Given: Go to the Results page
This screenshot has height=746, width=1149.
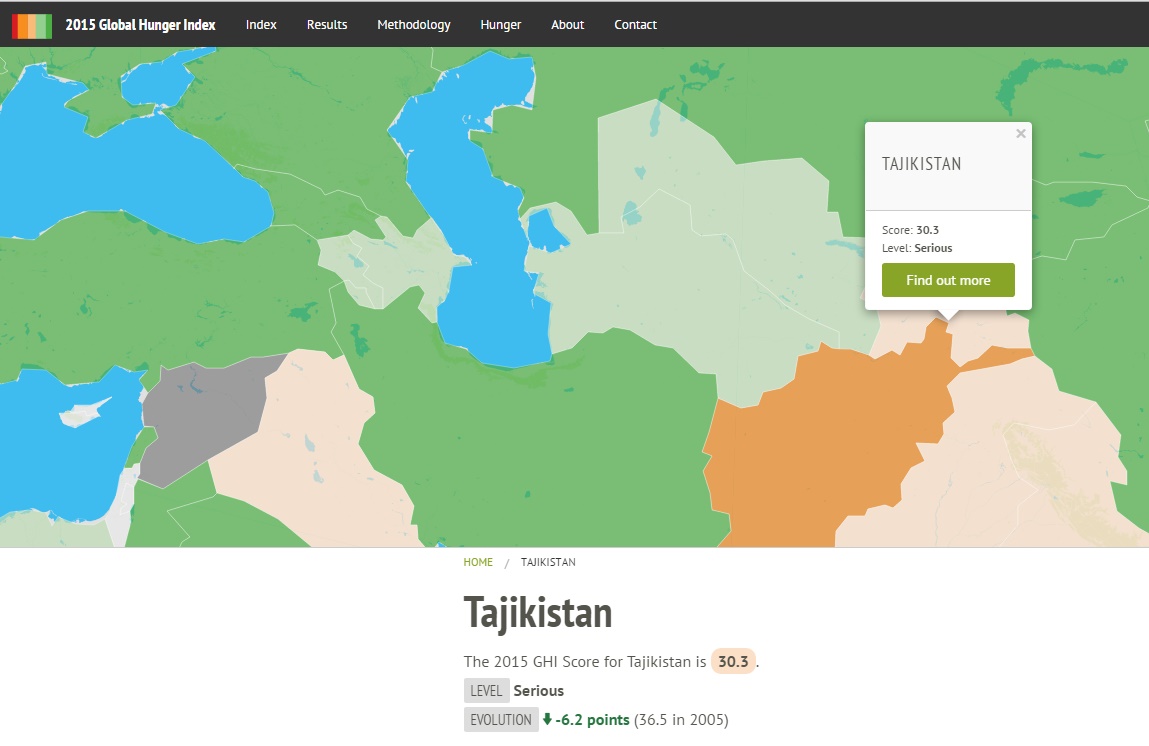Looking at the screenshot, I should point(327,25).
